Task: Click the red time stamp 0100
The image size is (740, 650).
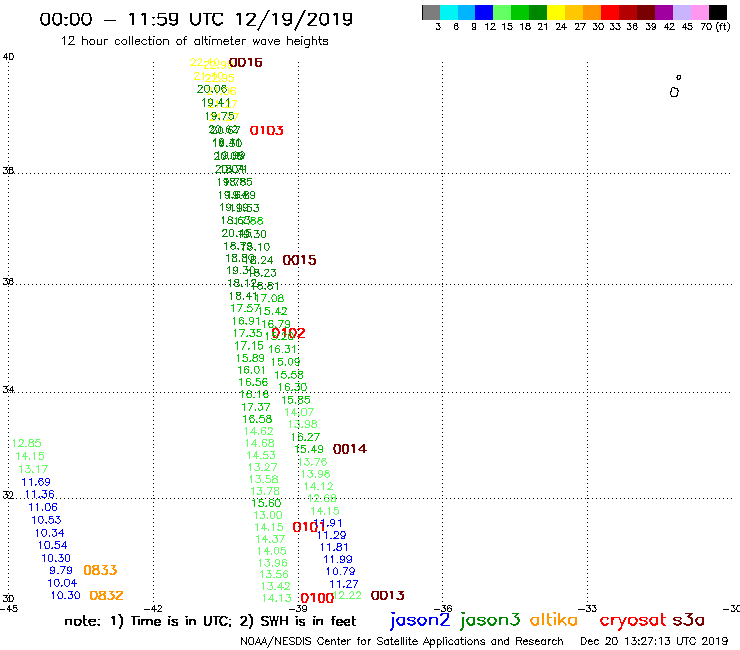Action: [x=317, y=598]
